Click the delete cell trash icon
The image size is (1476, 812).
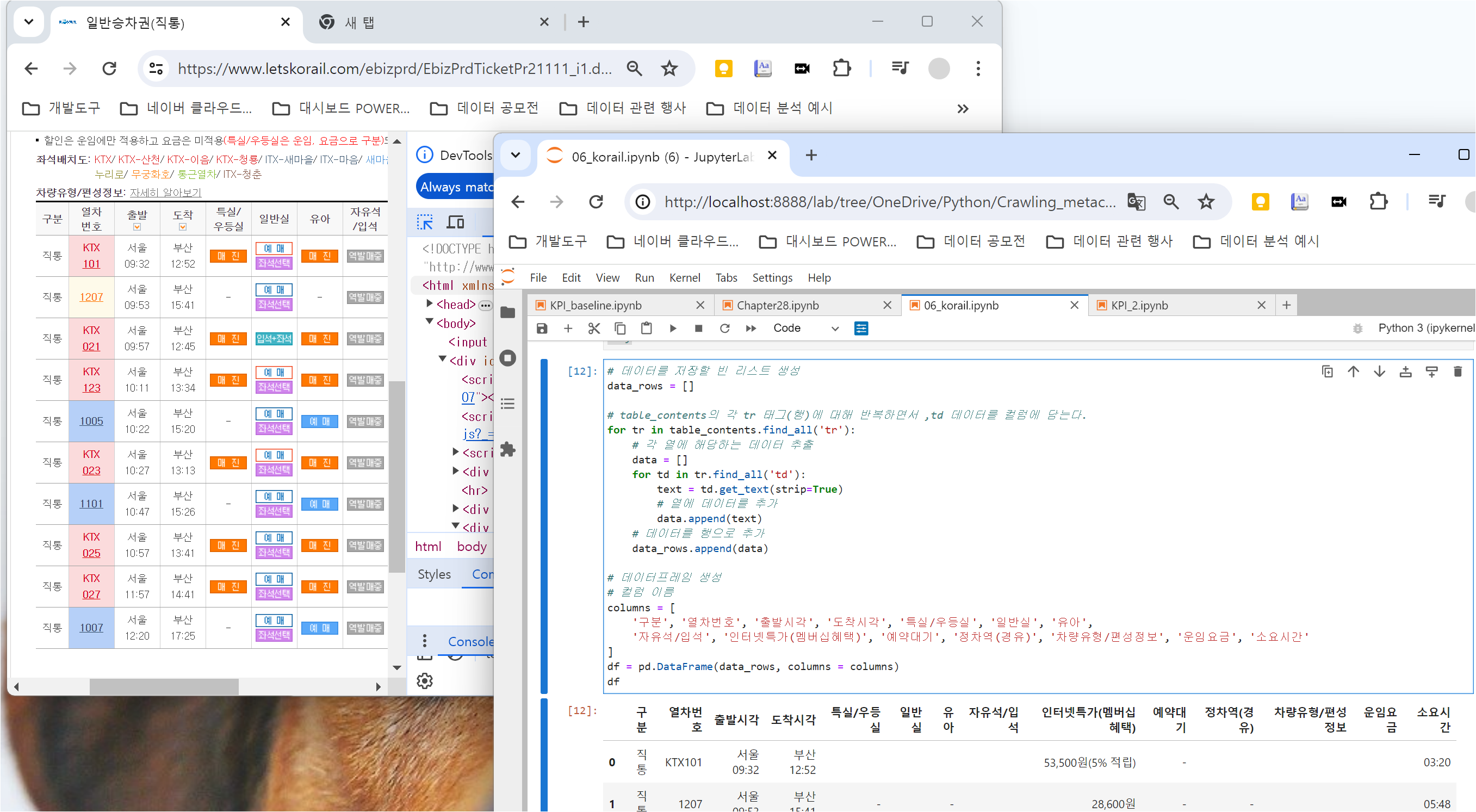1458,372
